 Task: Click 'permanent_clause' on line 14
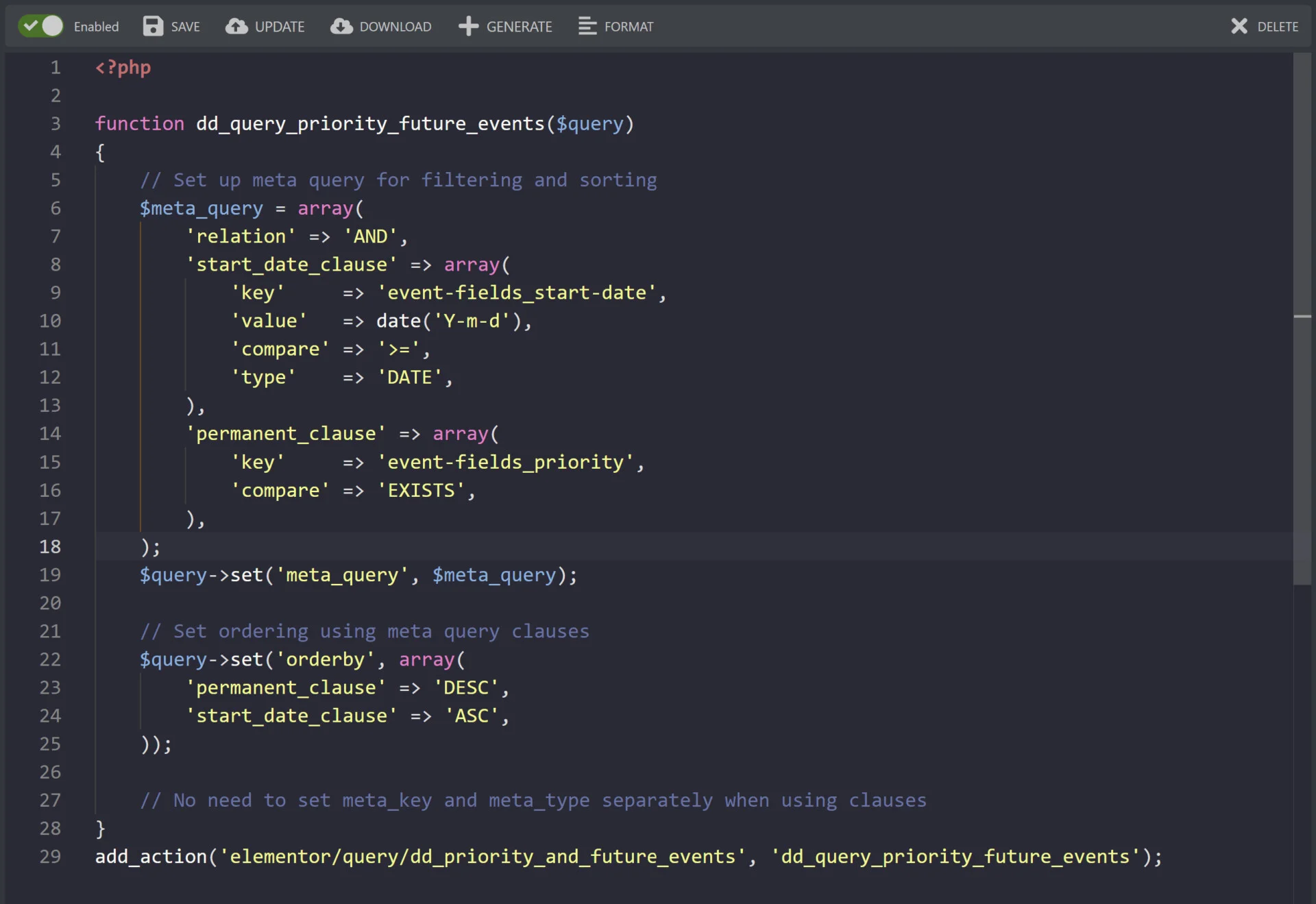[286, 433]
